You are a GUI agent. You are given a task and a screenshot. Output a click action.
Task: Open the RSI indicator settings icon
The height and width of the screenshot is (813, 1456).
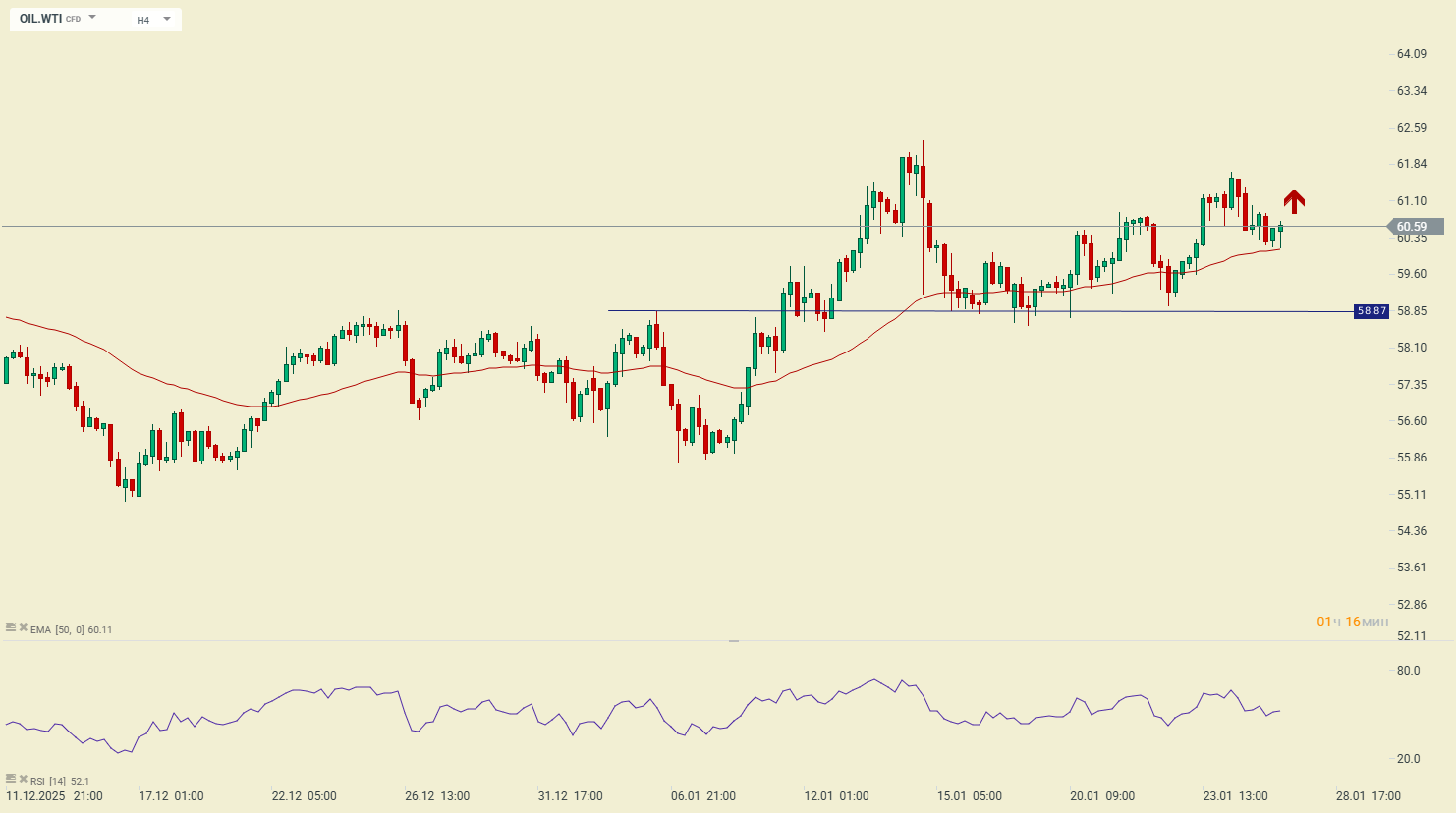(11, 780)
